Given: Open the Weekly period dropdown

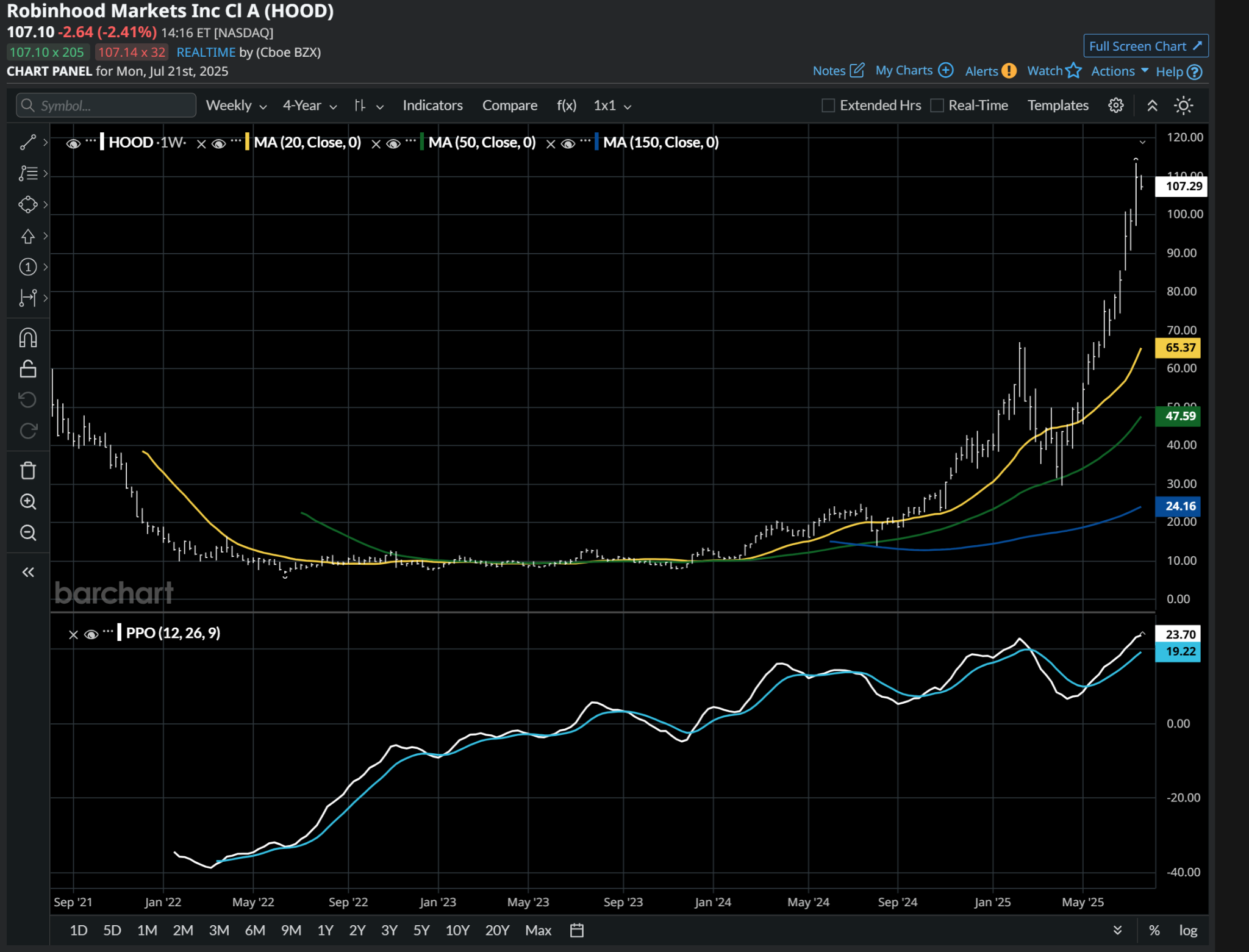Looking at the screenshot, I should pos(237,106).
